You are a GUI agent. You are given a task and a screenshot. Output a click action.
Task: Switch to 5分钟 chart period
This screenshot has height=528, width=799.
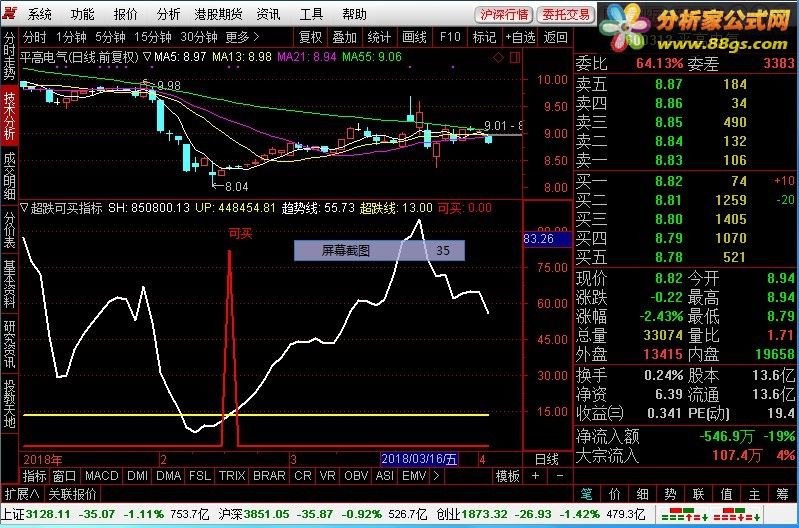pos(110,37)
